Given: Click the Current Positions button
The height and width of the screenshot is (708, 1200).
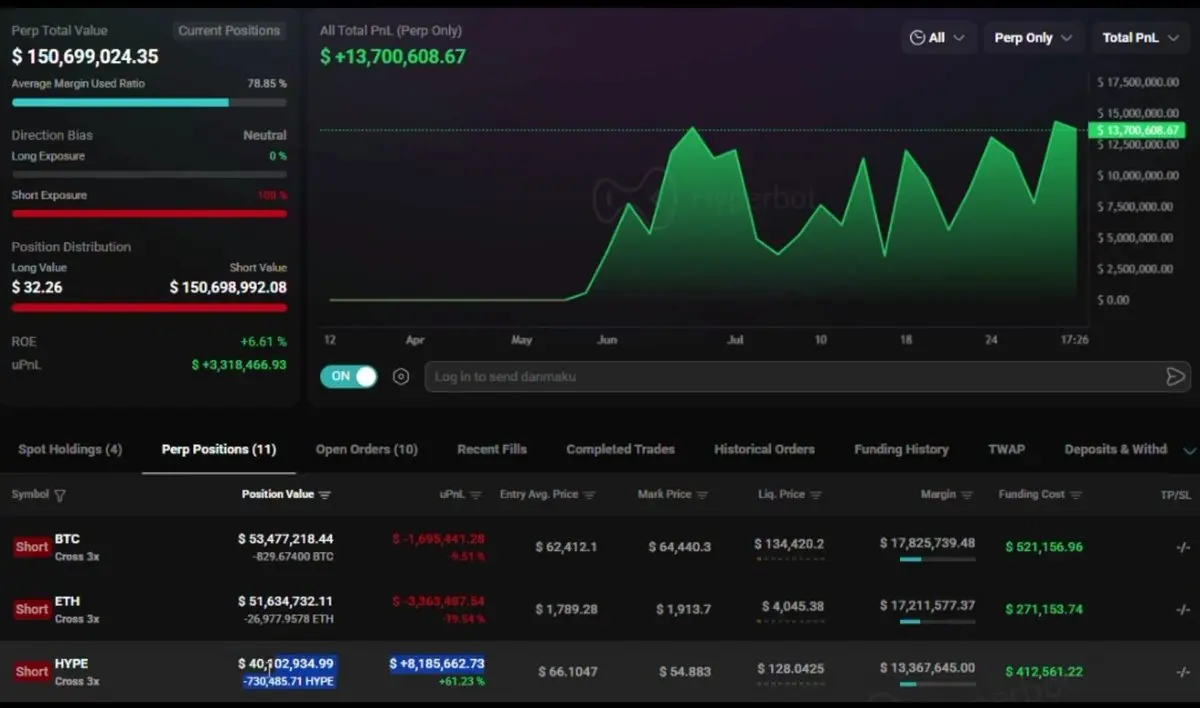Looking at the screenshot, I should coord(229,31).
